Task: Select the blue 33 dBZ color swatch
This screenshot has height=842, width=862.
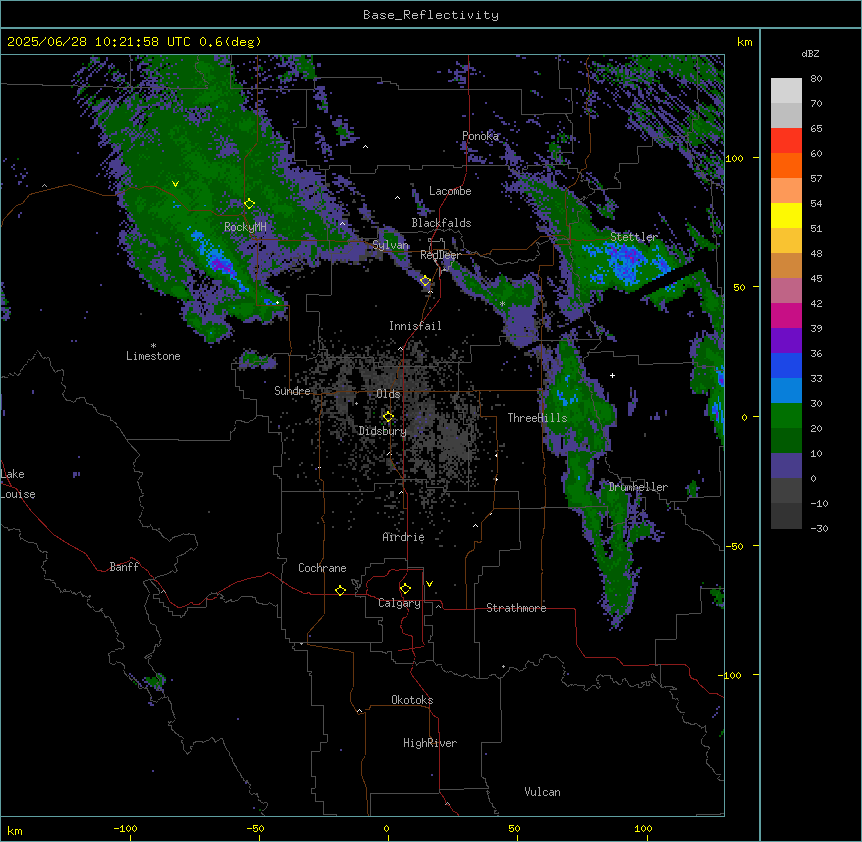Action: pos(786,365)
